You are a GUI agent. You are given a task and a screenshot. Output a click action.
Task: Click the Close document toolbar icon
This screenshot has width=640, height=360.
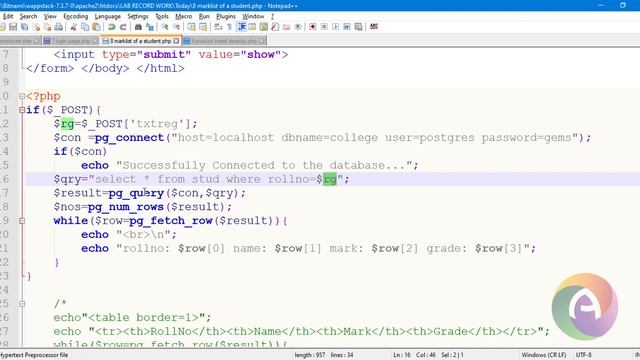coord(36,27)
